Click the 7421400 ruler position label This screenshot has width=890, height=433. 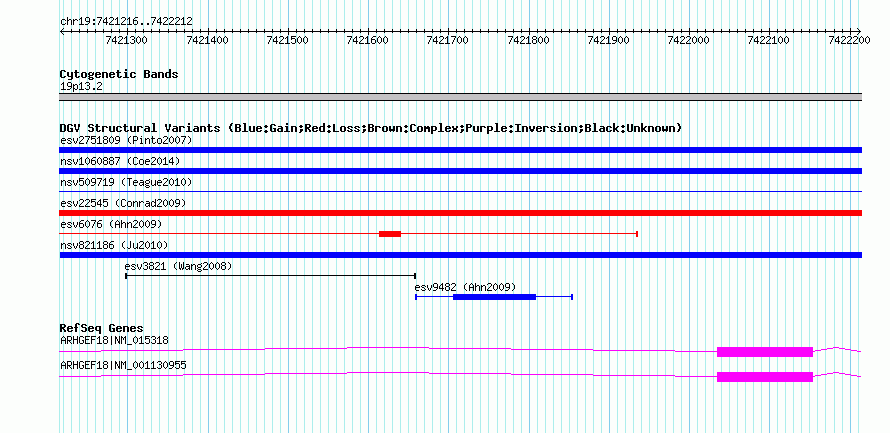(x=207, y=40)
